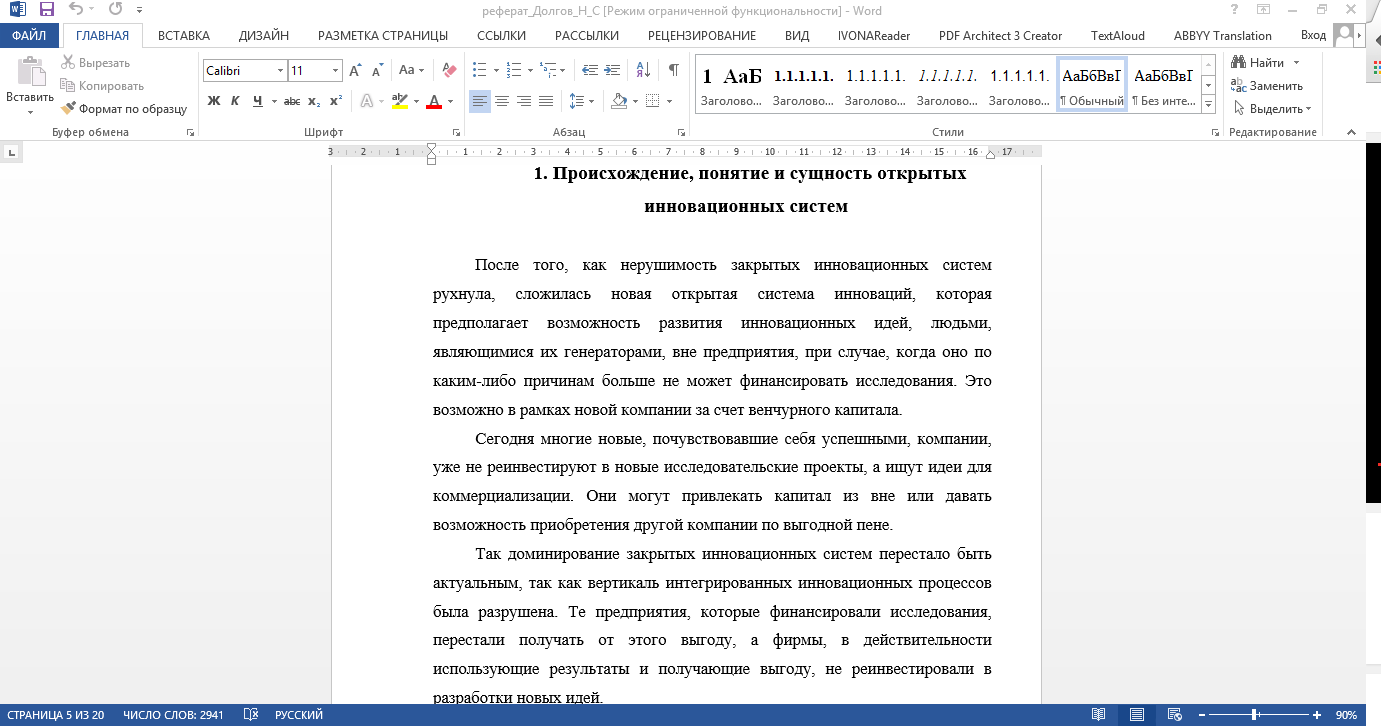Increase font size with grow font icon

point(356,71)
